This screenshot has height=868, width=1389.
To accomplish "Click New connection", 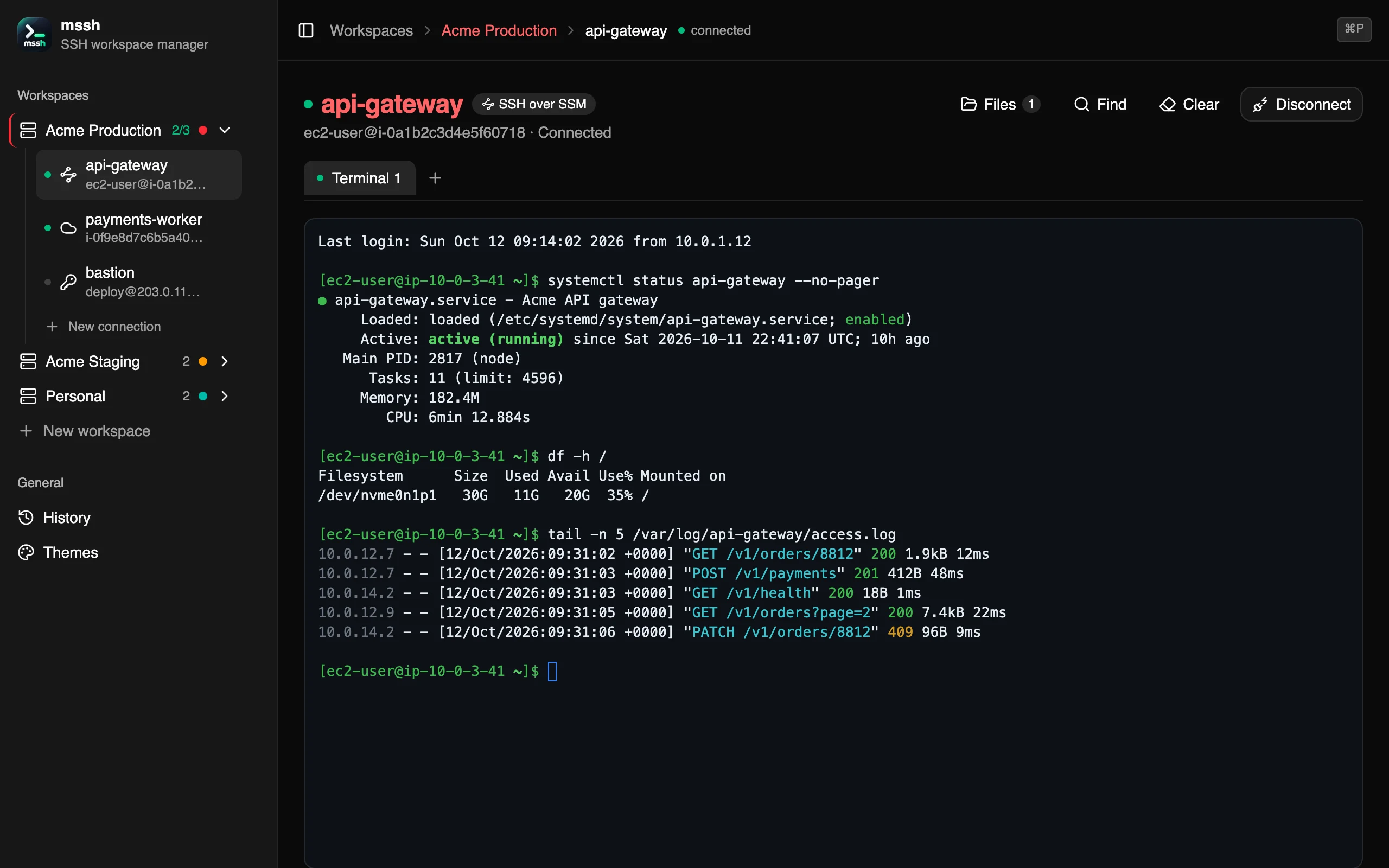I will [x=104, y=326].
